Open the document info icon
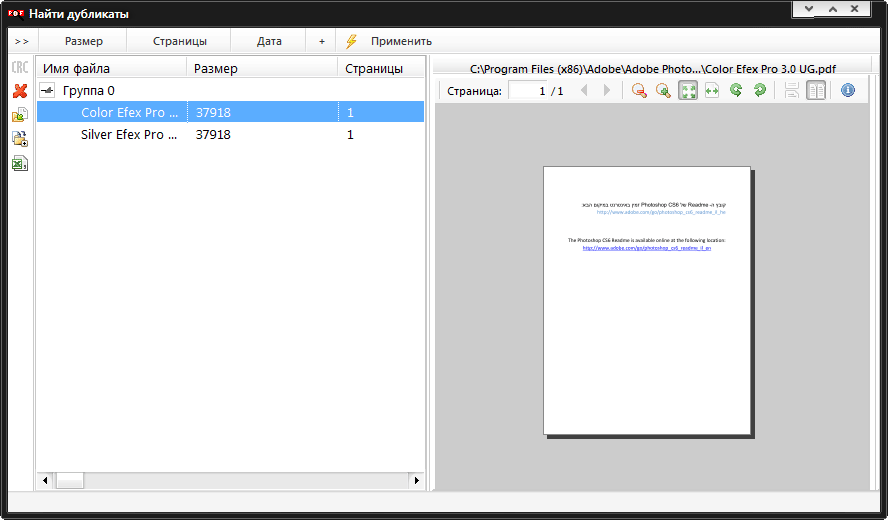888x520 pixels. pyautogui.click(x=848, y=91)
